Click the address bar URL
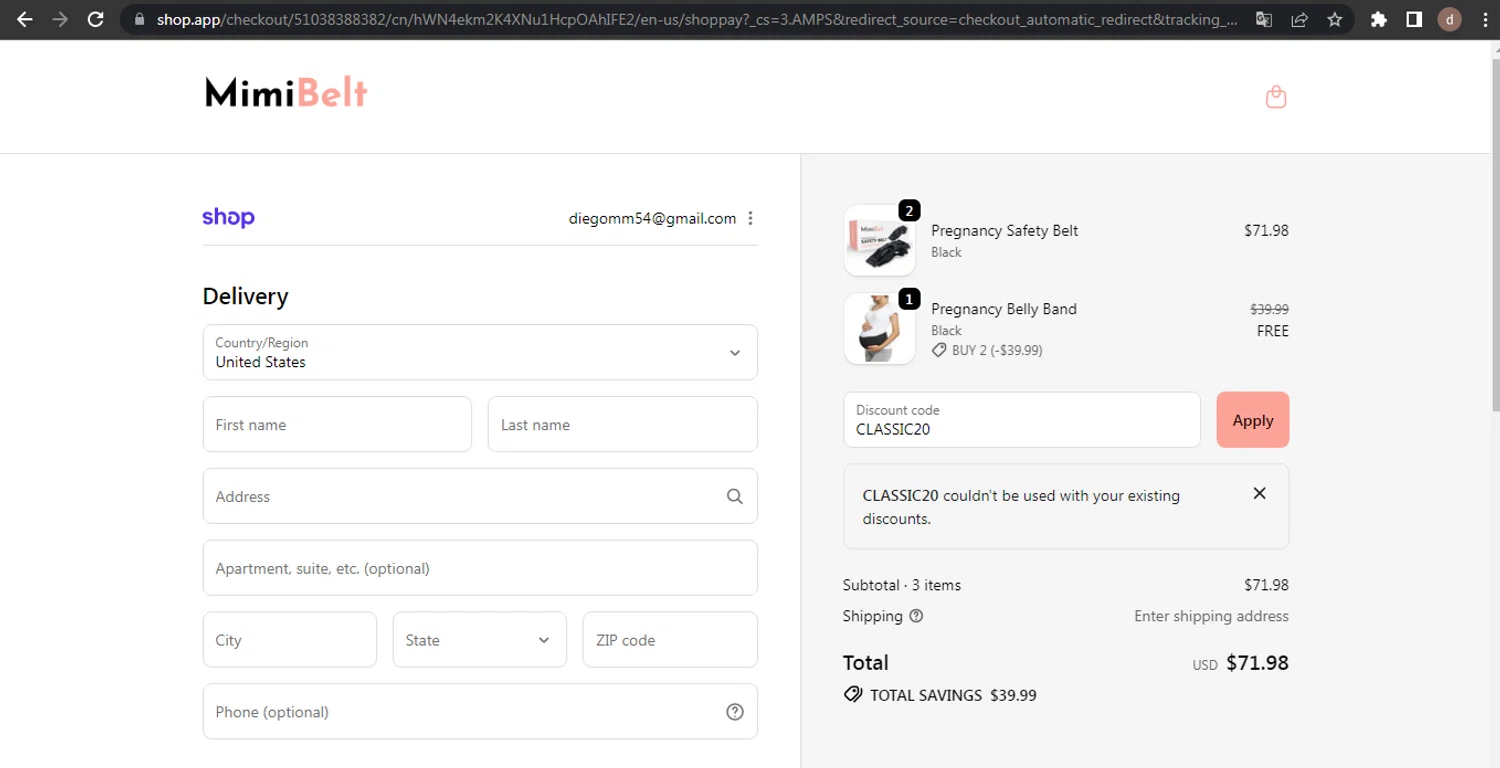 [697, 19]
